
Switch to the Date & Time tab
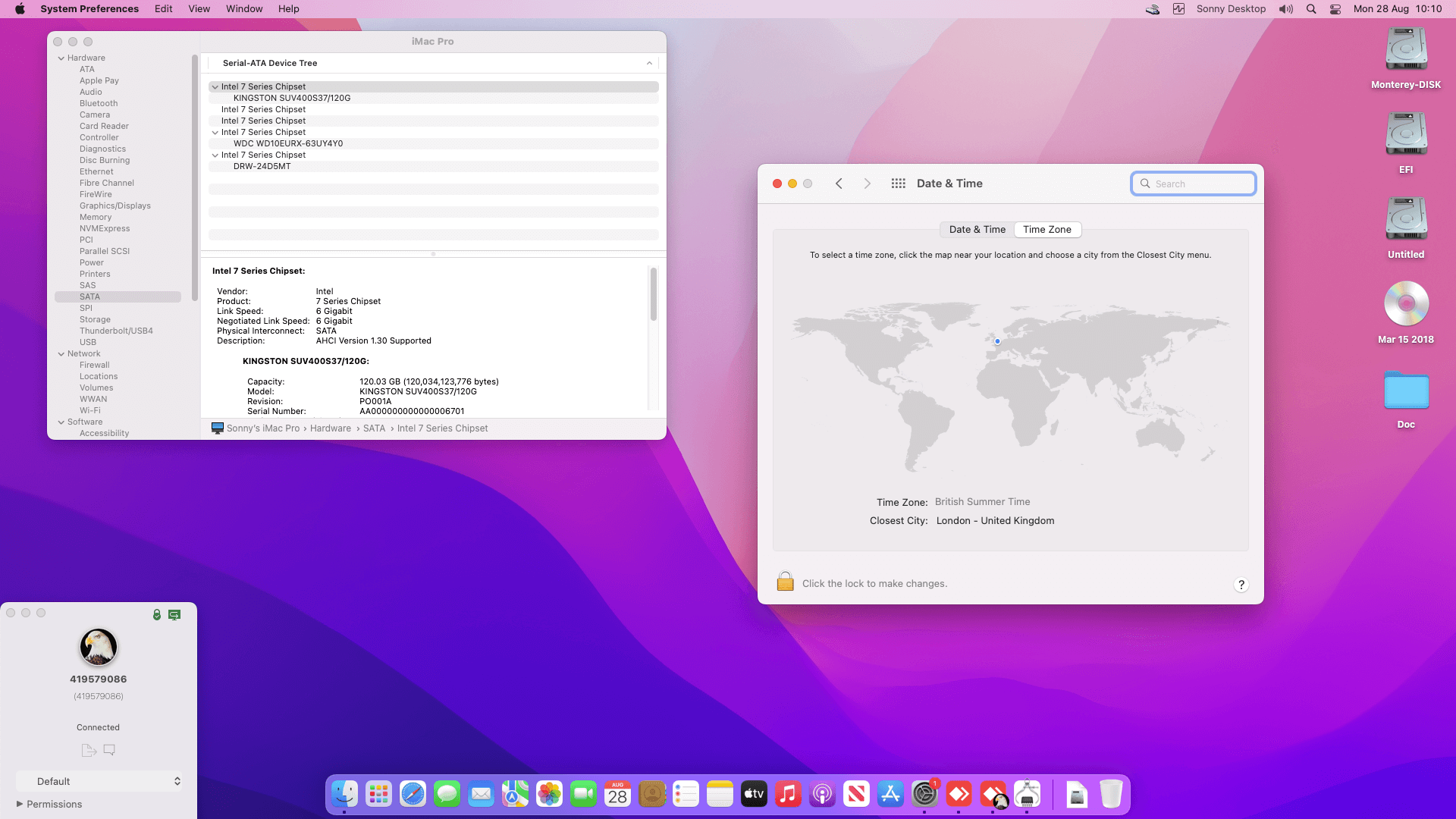(x=977, y=230)
